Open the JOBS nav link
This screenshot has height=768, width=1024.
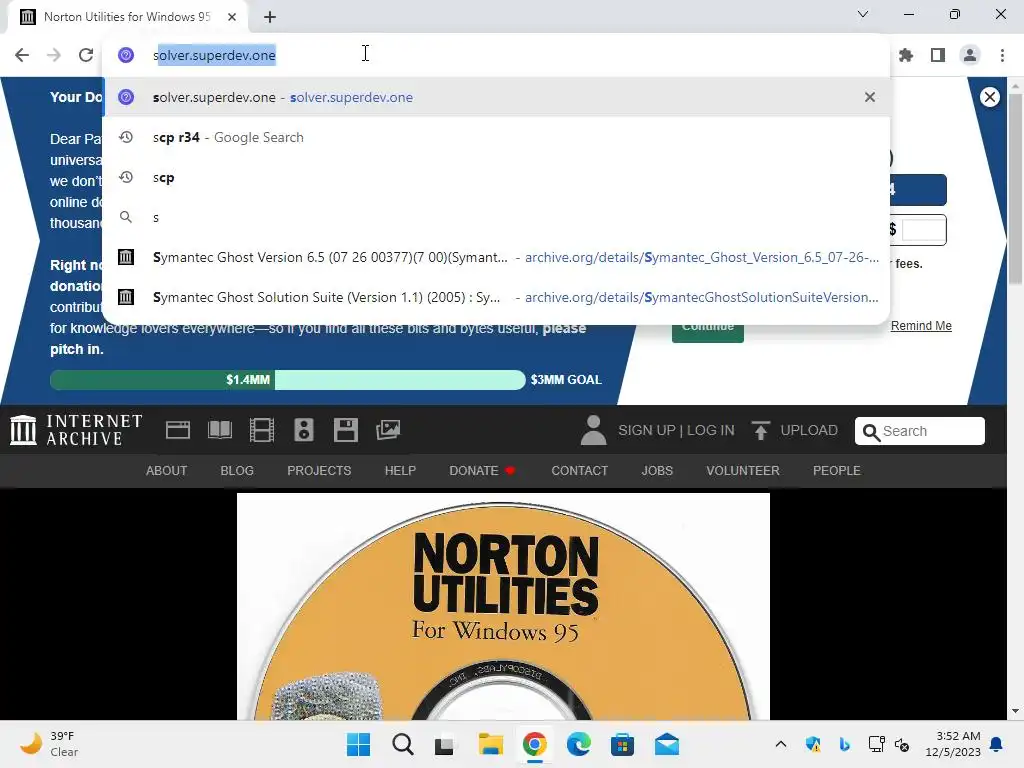point(657,471)
